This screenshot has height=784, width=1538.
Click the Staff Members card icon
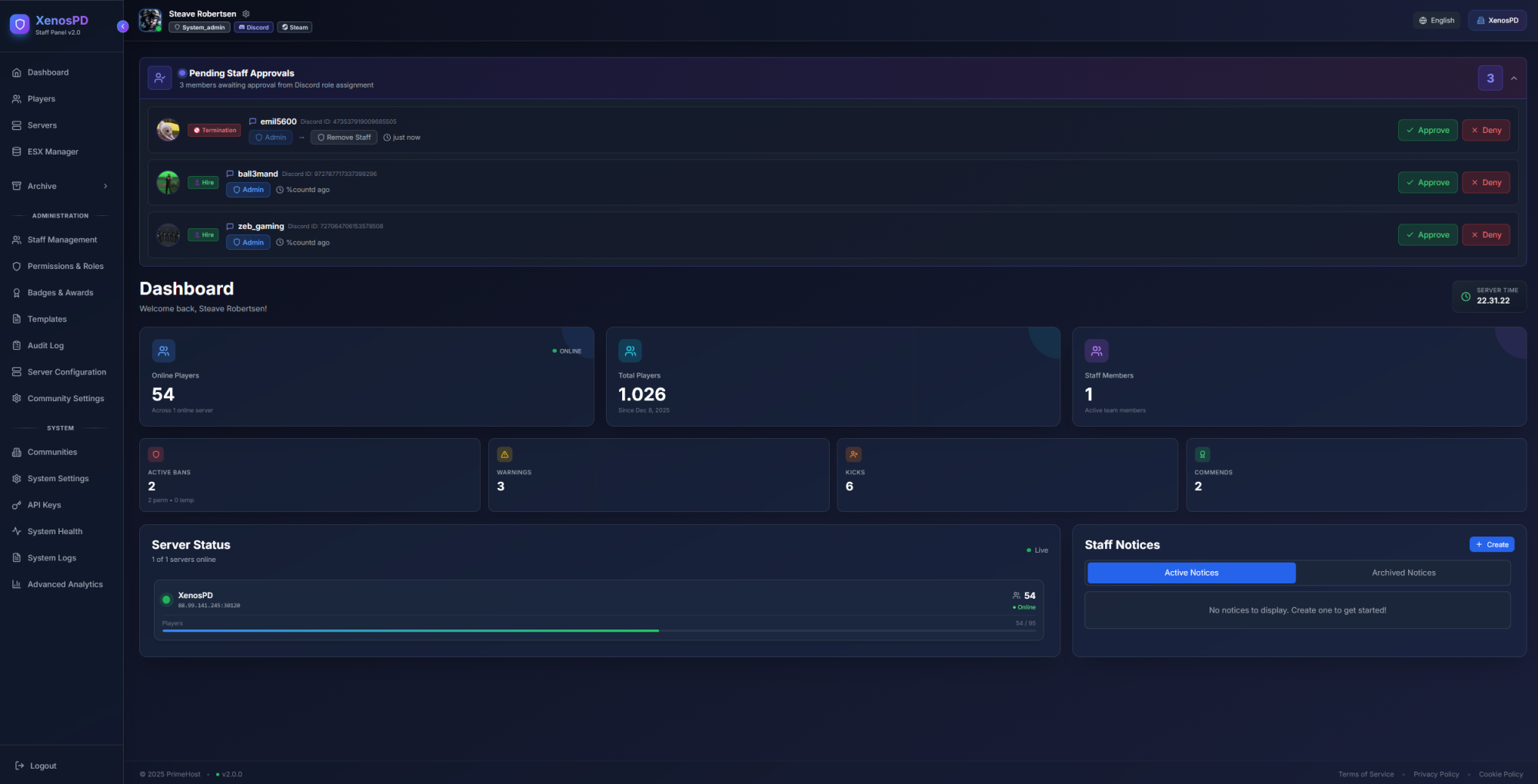pos(1097,350)
